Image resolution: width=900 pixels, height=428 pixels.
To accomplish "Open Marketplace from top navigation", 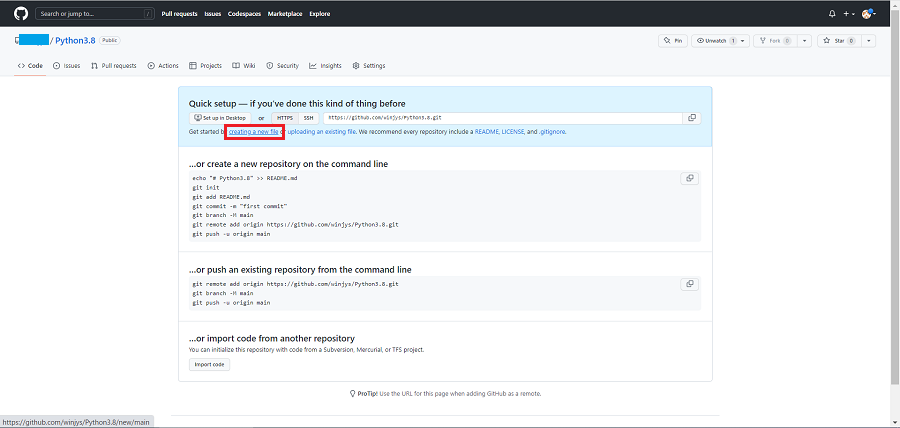I will tap(285, 14).
